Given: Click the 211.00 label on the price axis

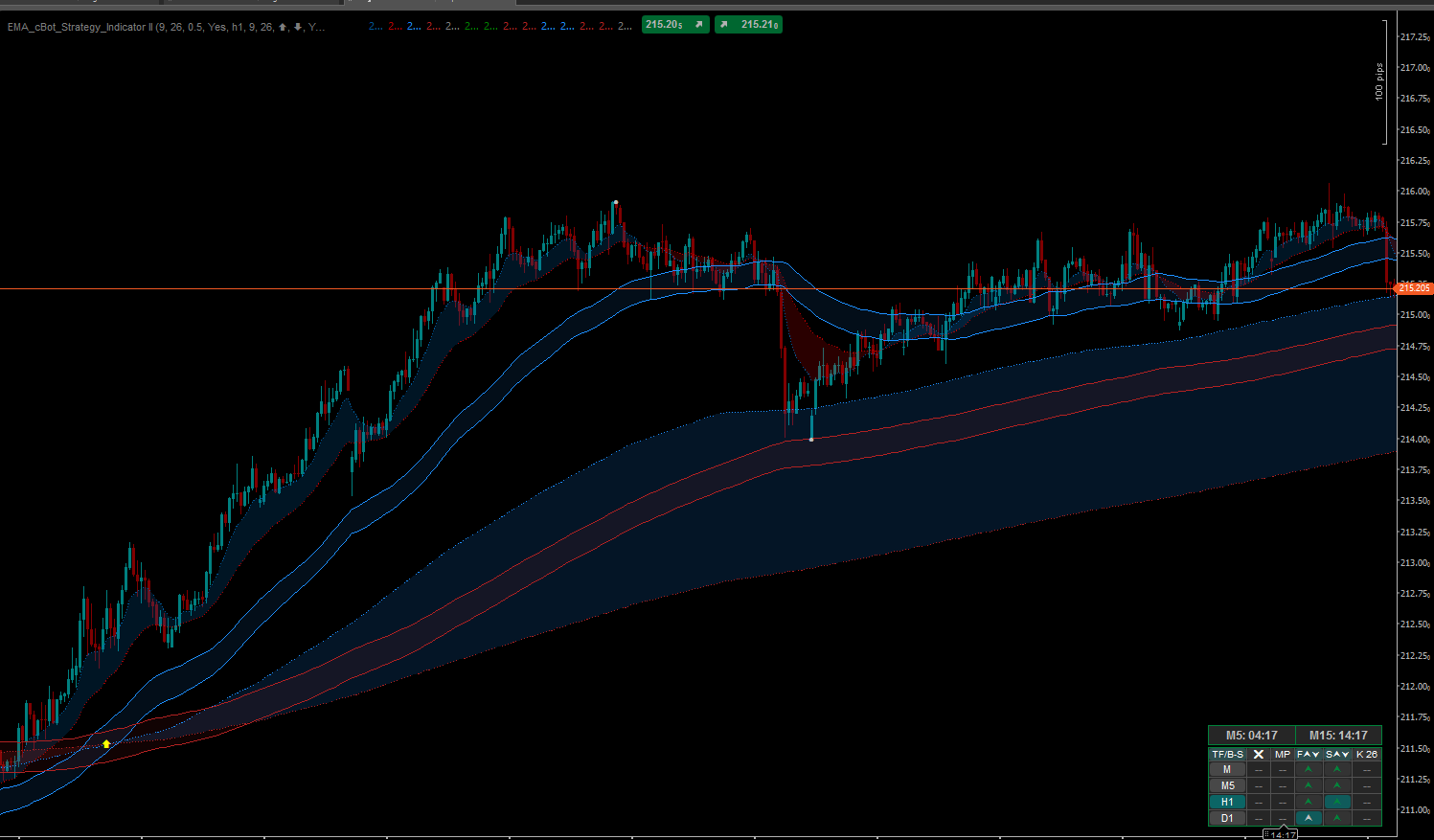Looking at the screenshot, I should point(1415,810).
